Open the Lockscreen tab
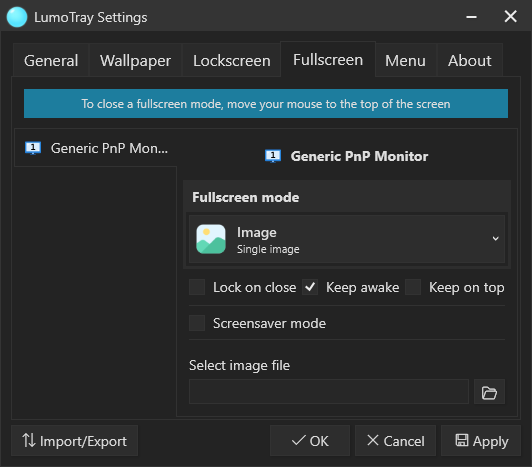This screenshot has height=467, width=532. (x=232, y=61)
